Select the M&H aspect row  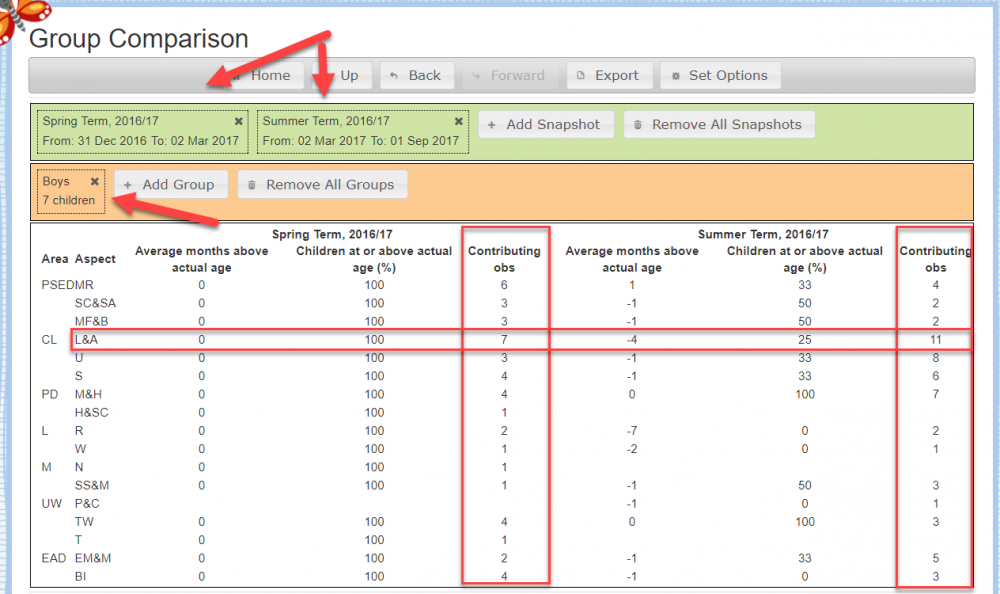pyautogui.click(x=88, y=394)
